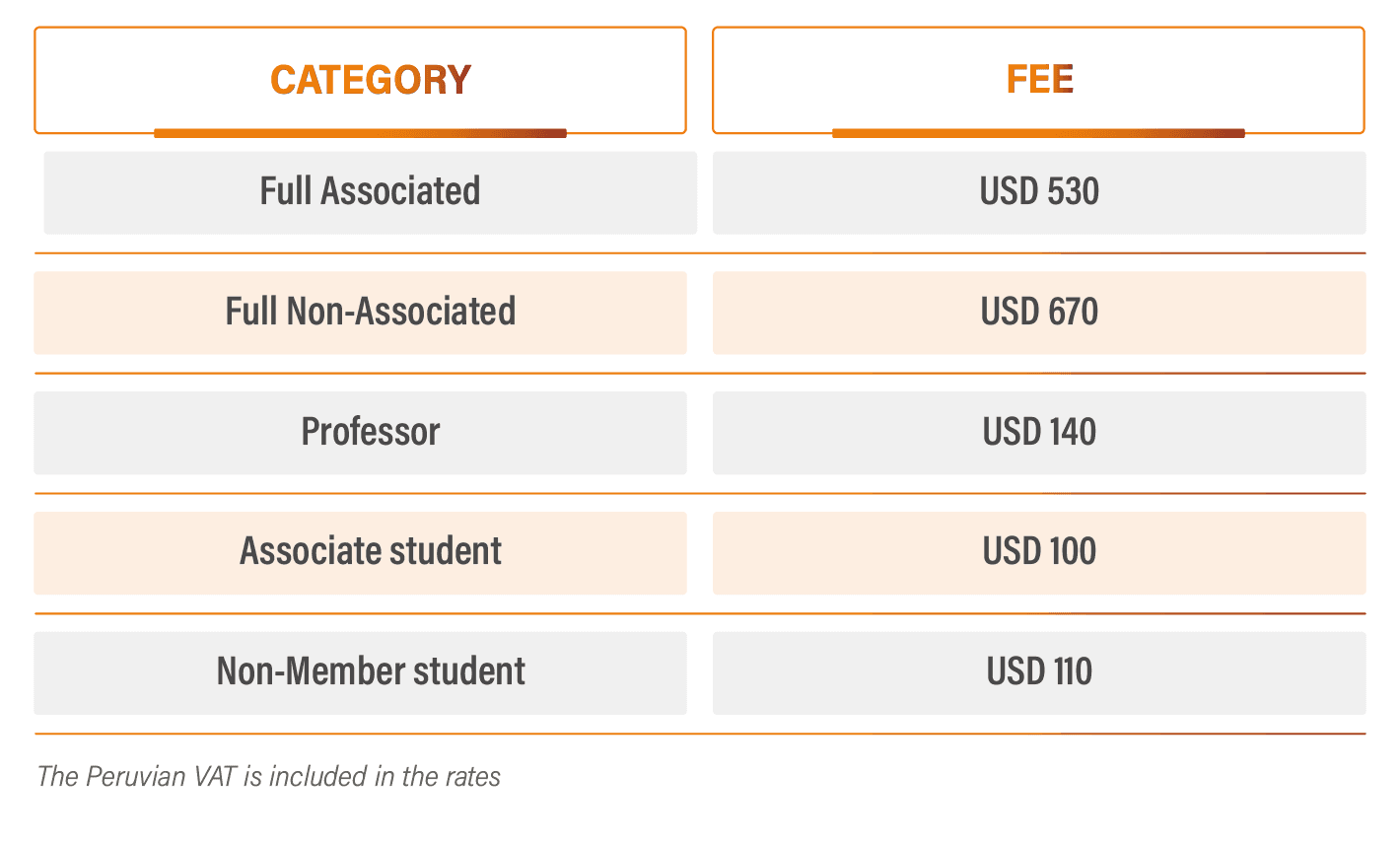Click the CATEGORY column header

point(371,80)
